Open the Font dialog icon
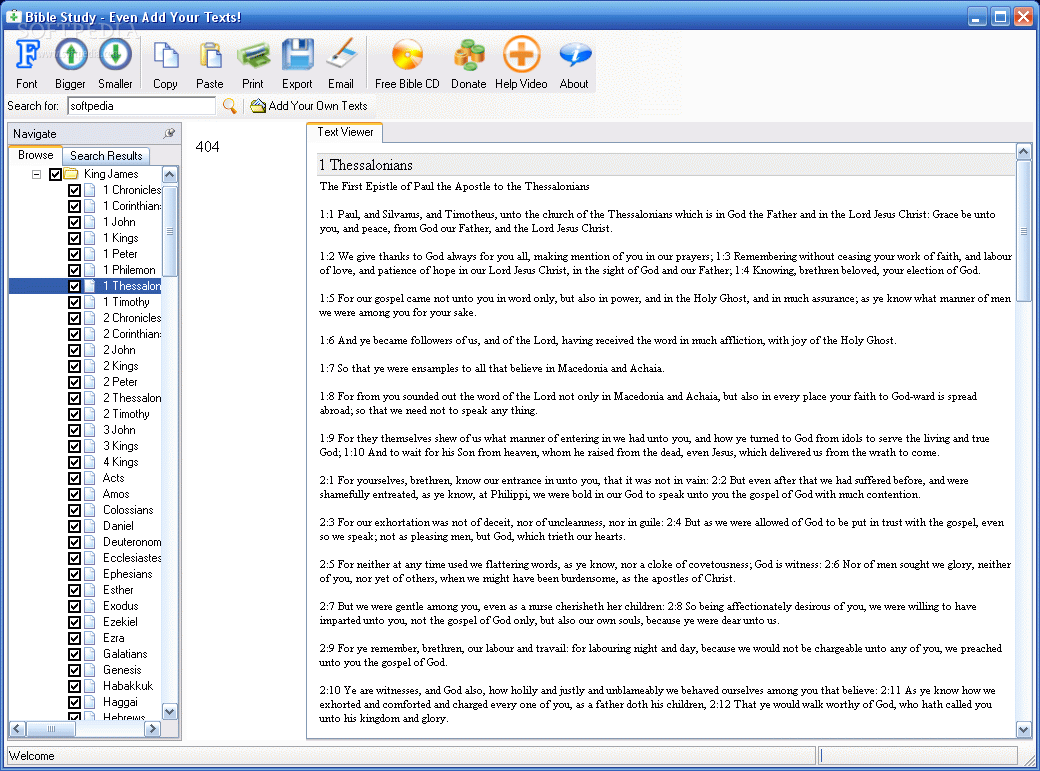The height and width of the screenshot is (771, 1040). (27, 54)
